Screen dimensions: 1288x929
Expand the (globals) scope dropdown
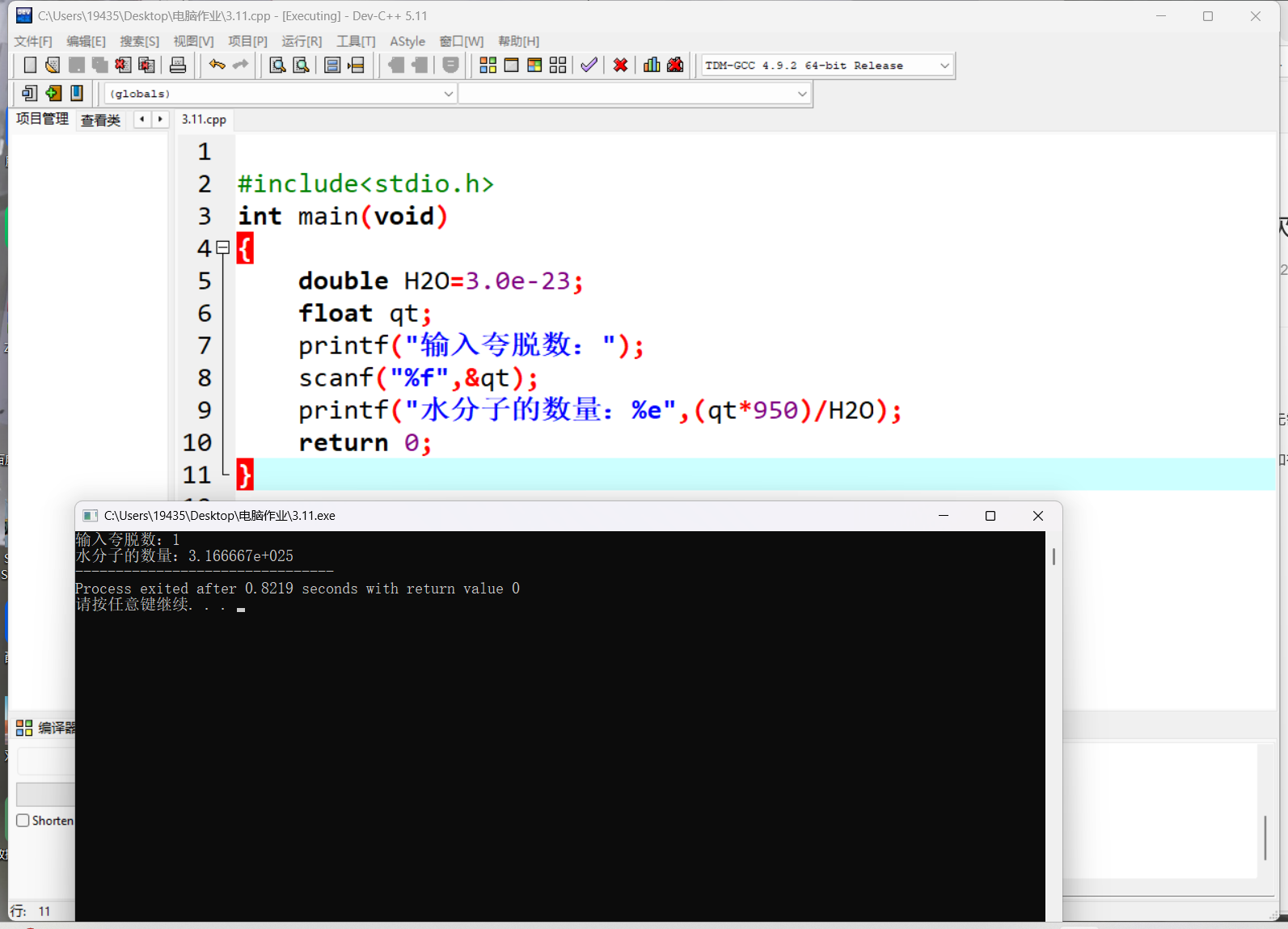pyautogui.click(x=449, y=94)
